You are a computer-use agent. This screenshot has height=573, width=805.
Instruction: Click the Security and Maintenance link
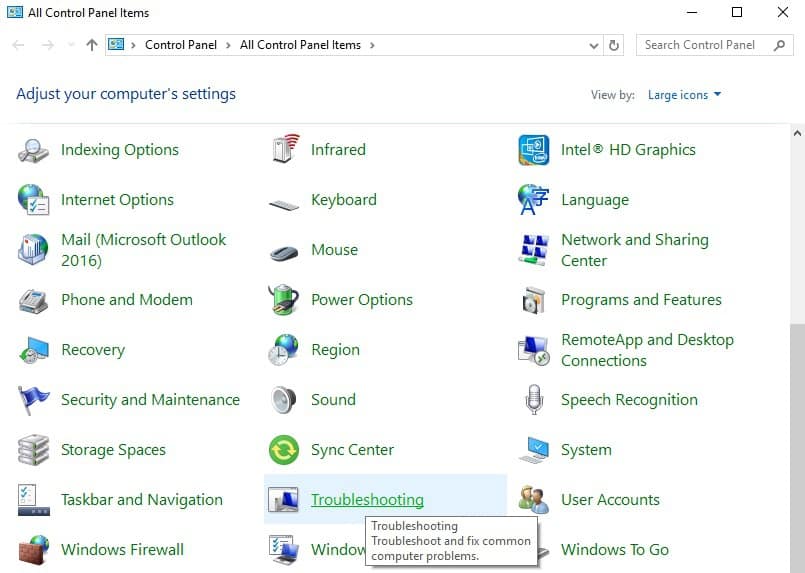coord(150,399)
